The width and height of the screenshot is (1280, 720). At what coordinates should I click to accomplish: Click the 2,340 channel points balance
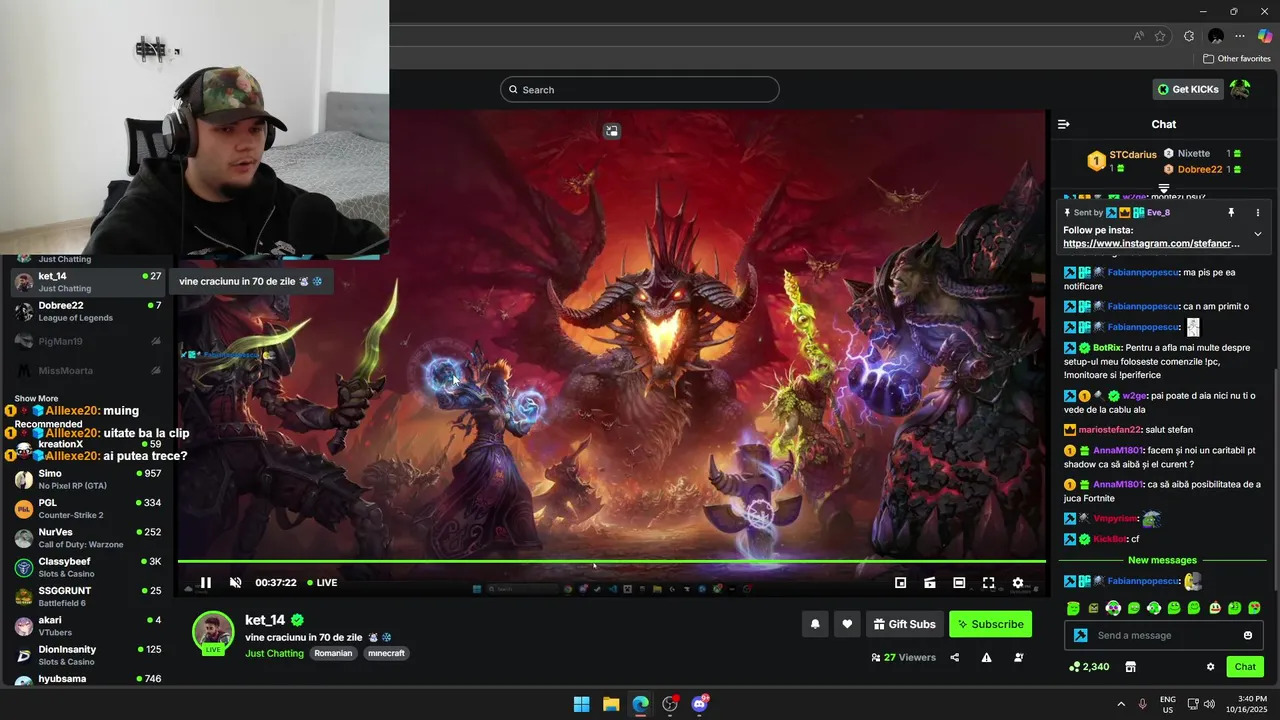pos(1089,667)
